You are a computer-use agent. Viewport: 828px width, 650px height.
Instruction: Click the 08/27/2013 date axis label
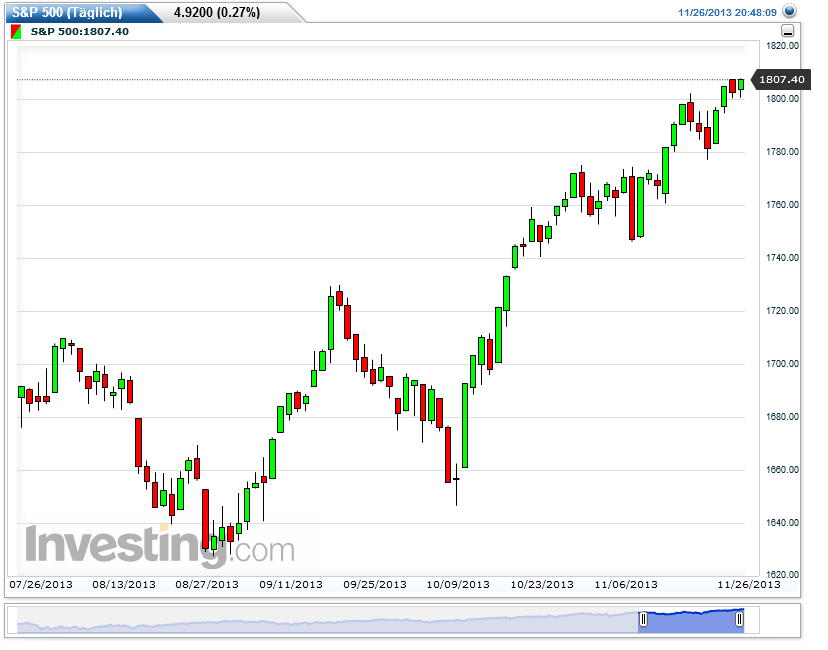pyautogui.click(x=207, y=585)
